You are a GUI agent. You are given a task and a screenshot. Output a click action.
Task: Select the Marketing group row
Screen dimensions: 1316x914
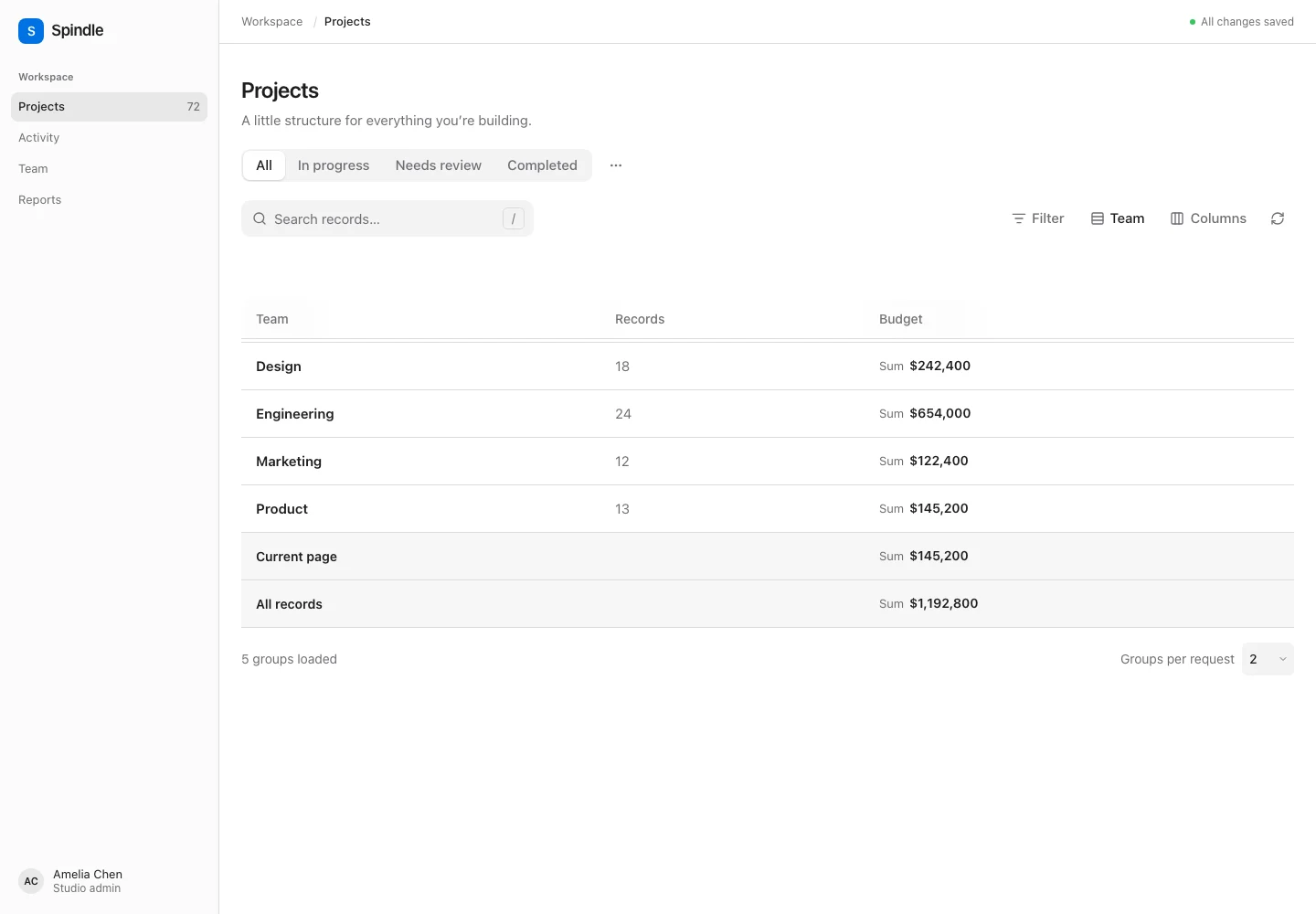pyautogui.click(x=768, y=462)
